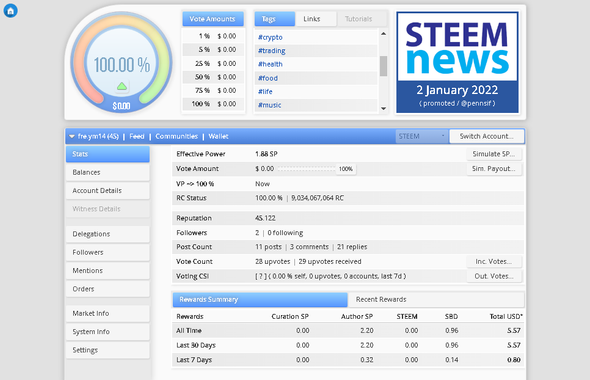Screen dimensions: 590x380
Task: Open Mentions in the sidebar
Action: click(x=108, y=271)
